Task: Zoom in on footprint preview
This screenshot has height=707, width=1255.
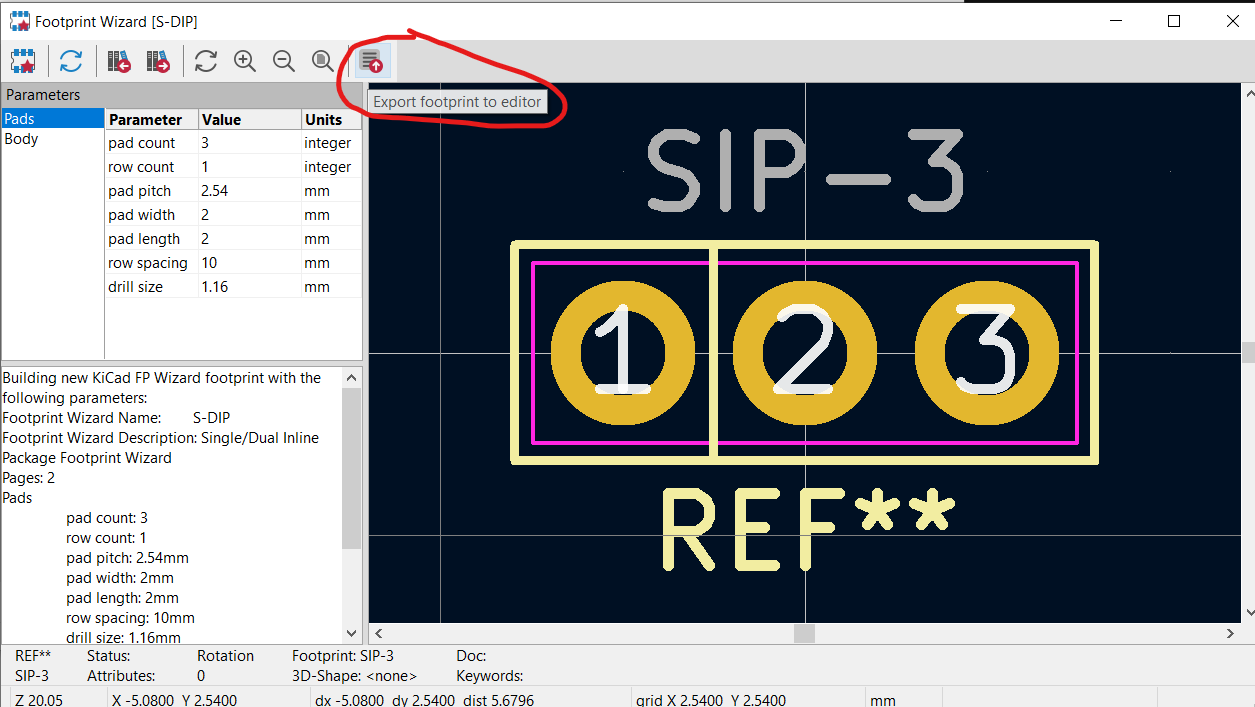Action: (x=245, y=61)
